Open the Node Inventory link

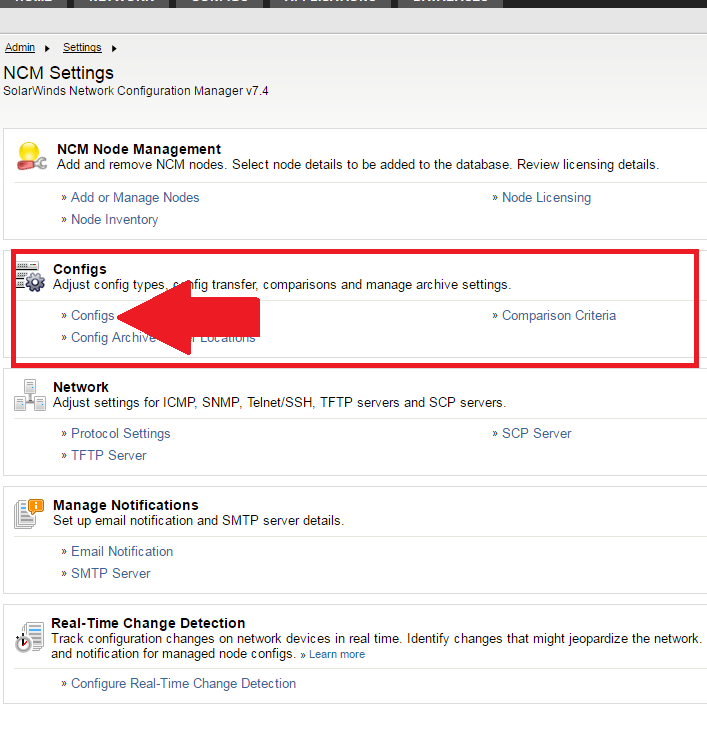pos(114,219)
